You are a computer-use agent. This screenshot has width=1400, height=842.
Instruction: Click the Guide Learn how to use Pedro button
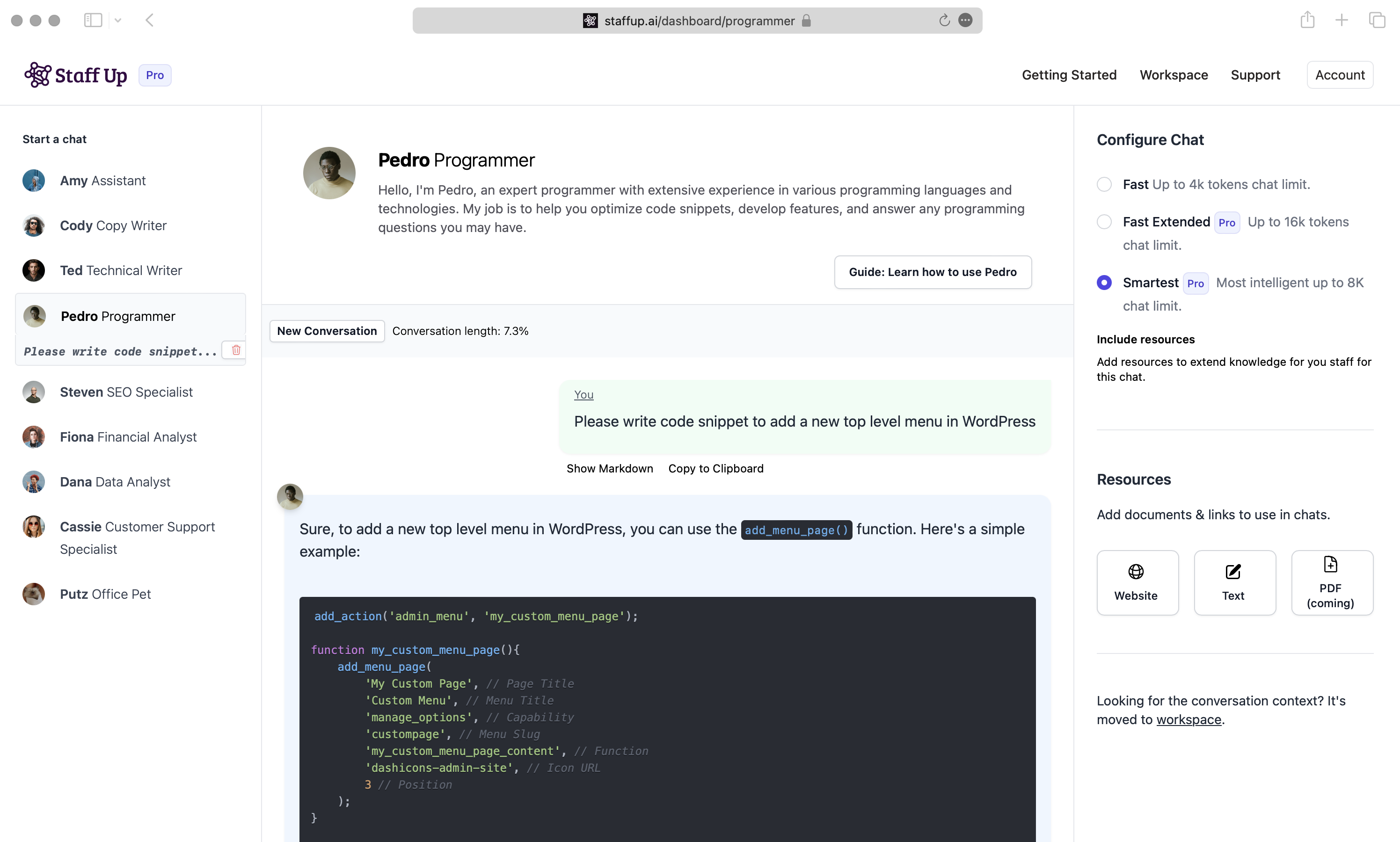933,272
